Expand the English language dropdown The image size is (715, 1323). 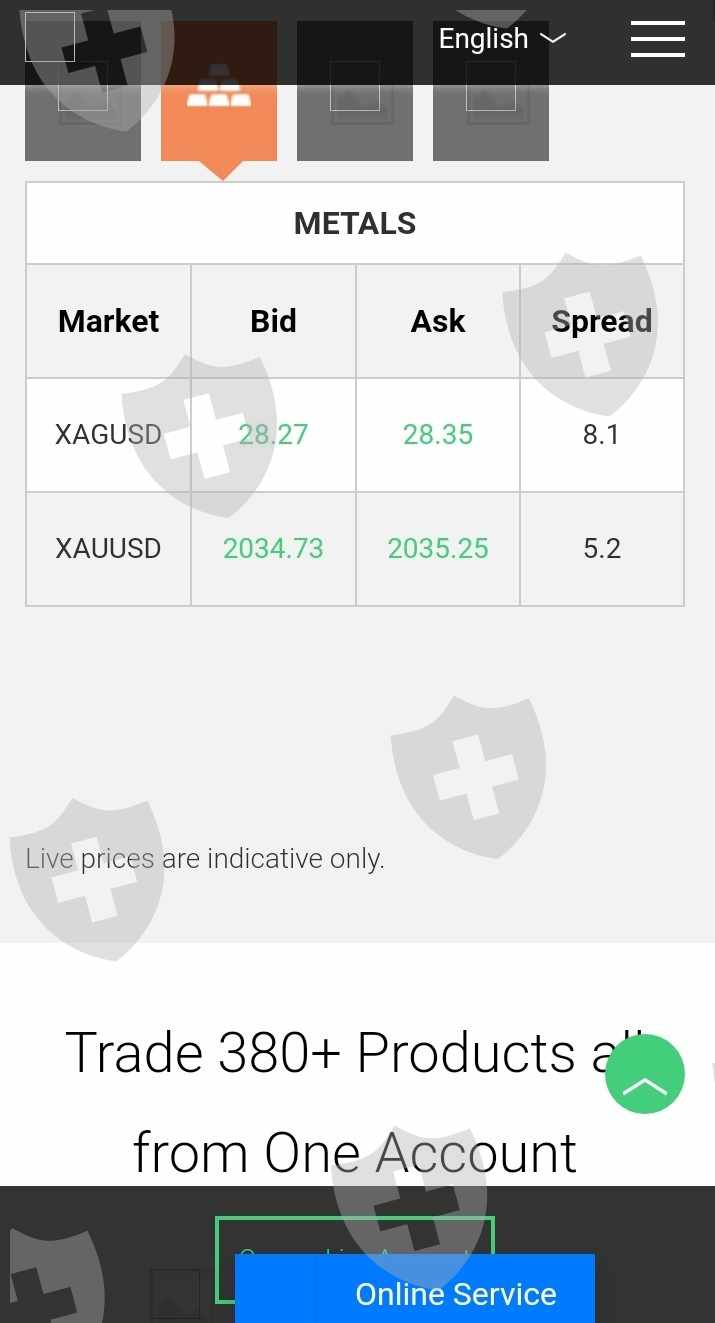coord(502,39)
